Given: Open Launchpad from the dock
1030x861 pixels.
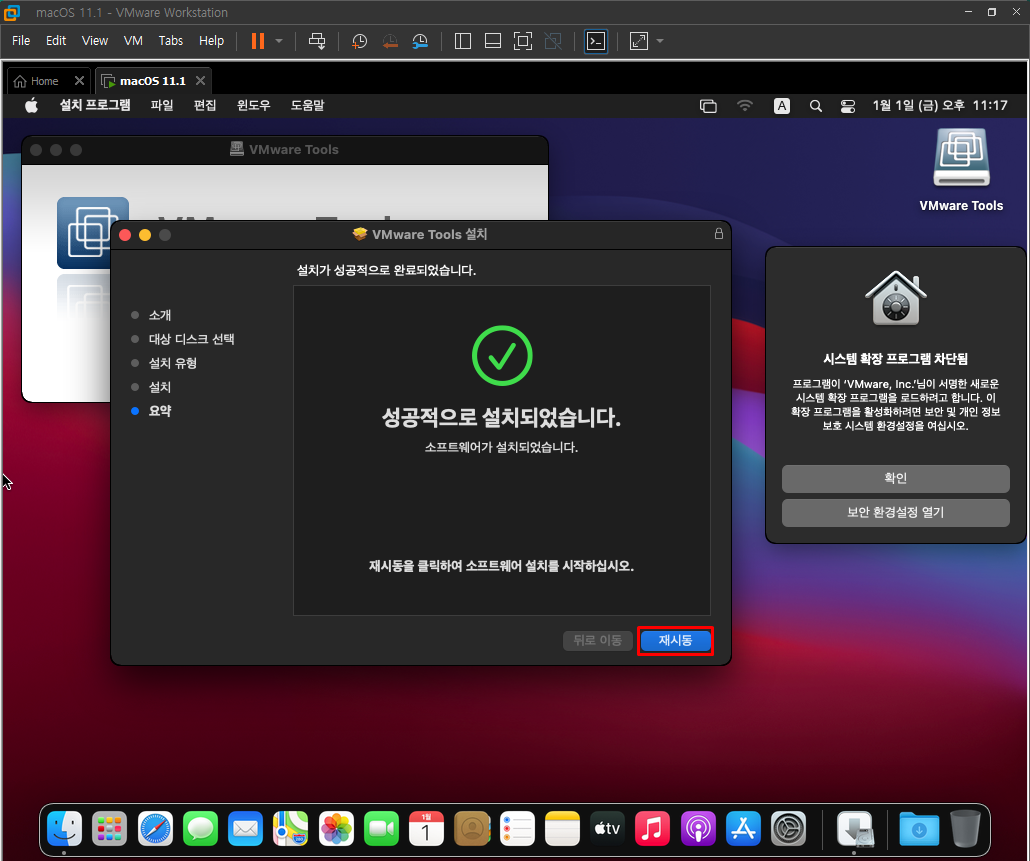Looking at the screenshot, I should pos(109,829).
